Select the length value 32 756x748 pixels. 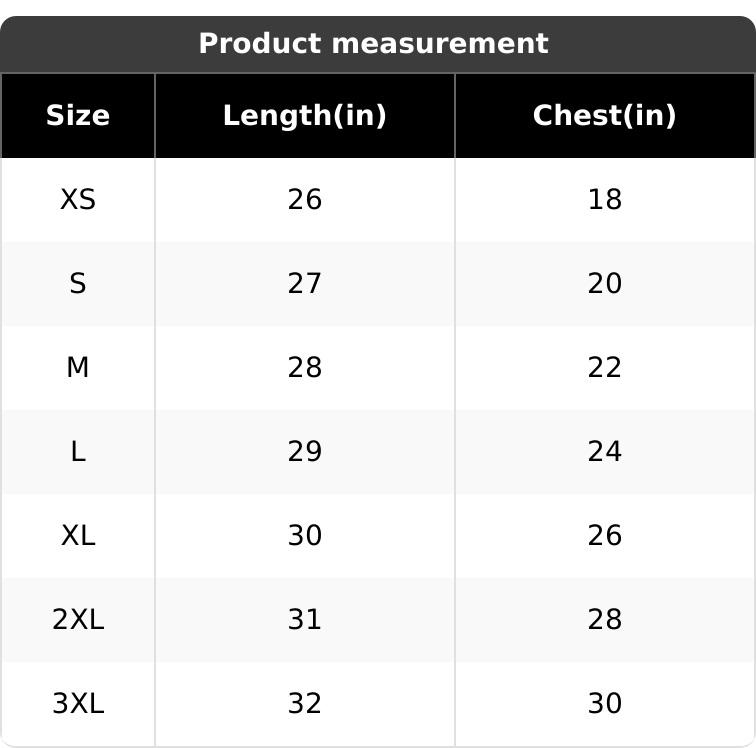tap(304, 704)
